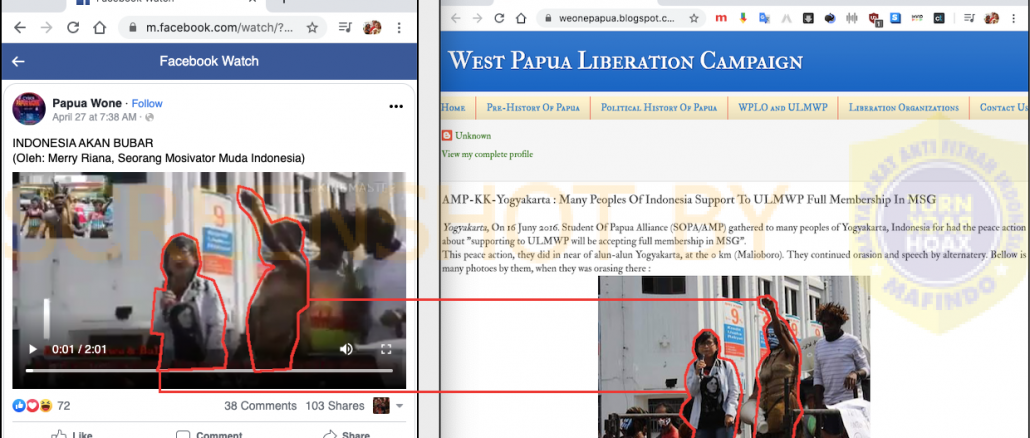Click the weonepapua.blogspot address bar
1030x438 pixels.
(621, 18)
